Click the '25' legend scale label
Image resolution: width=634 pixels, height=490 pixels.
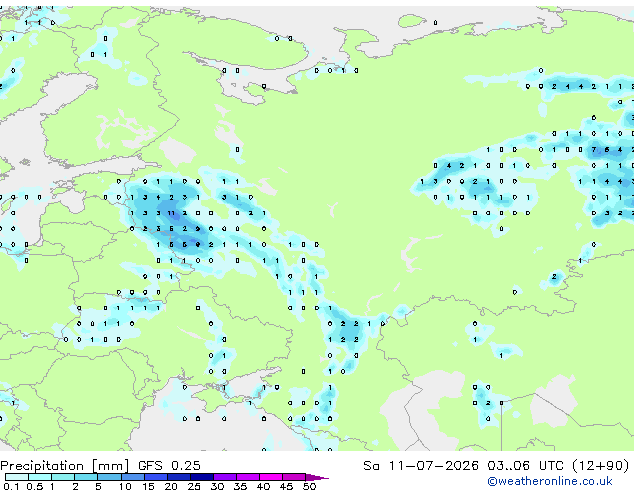pos(194,486)
